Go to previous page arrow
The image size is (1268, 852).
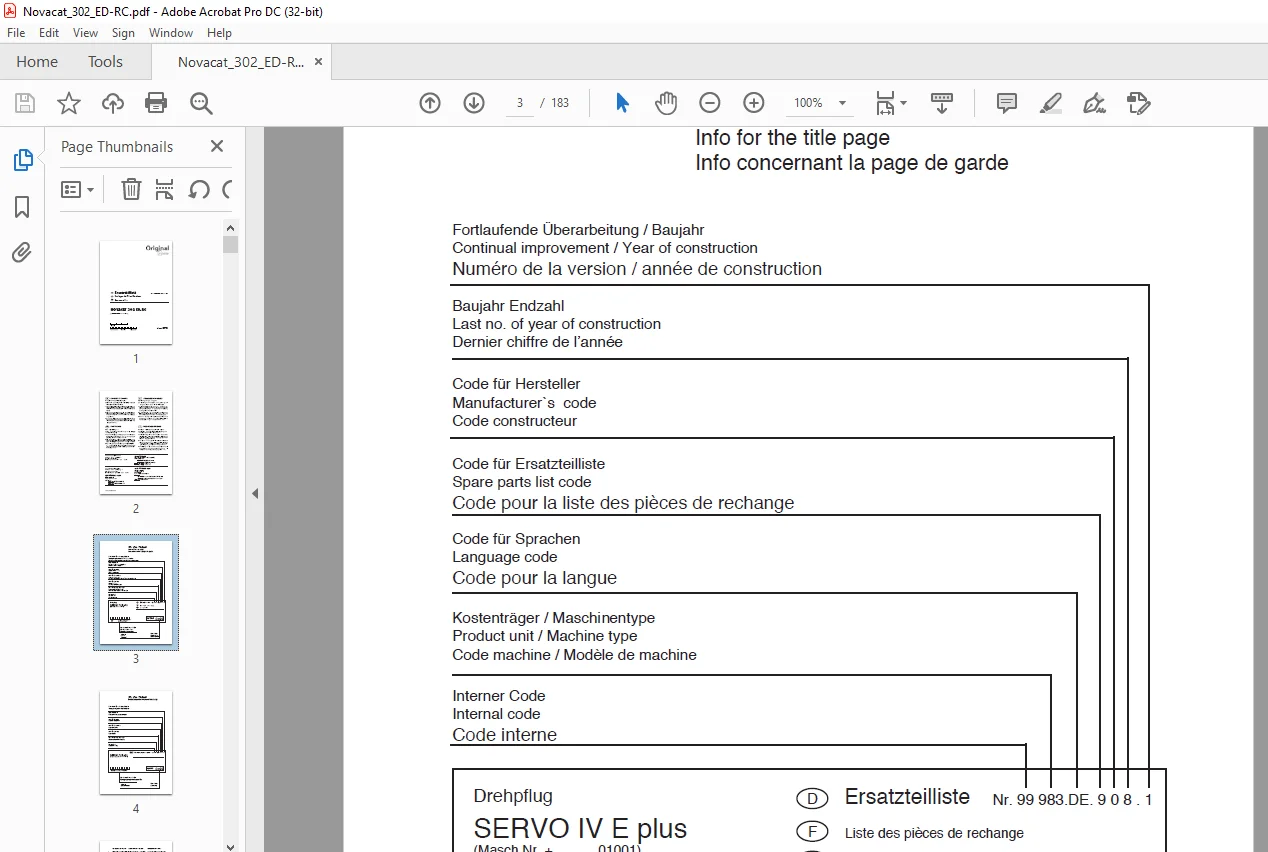[x=430, y=103]
